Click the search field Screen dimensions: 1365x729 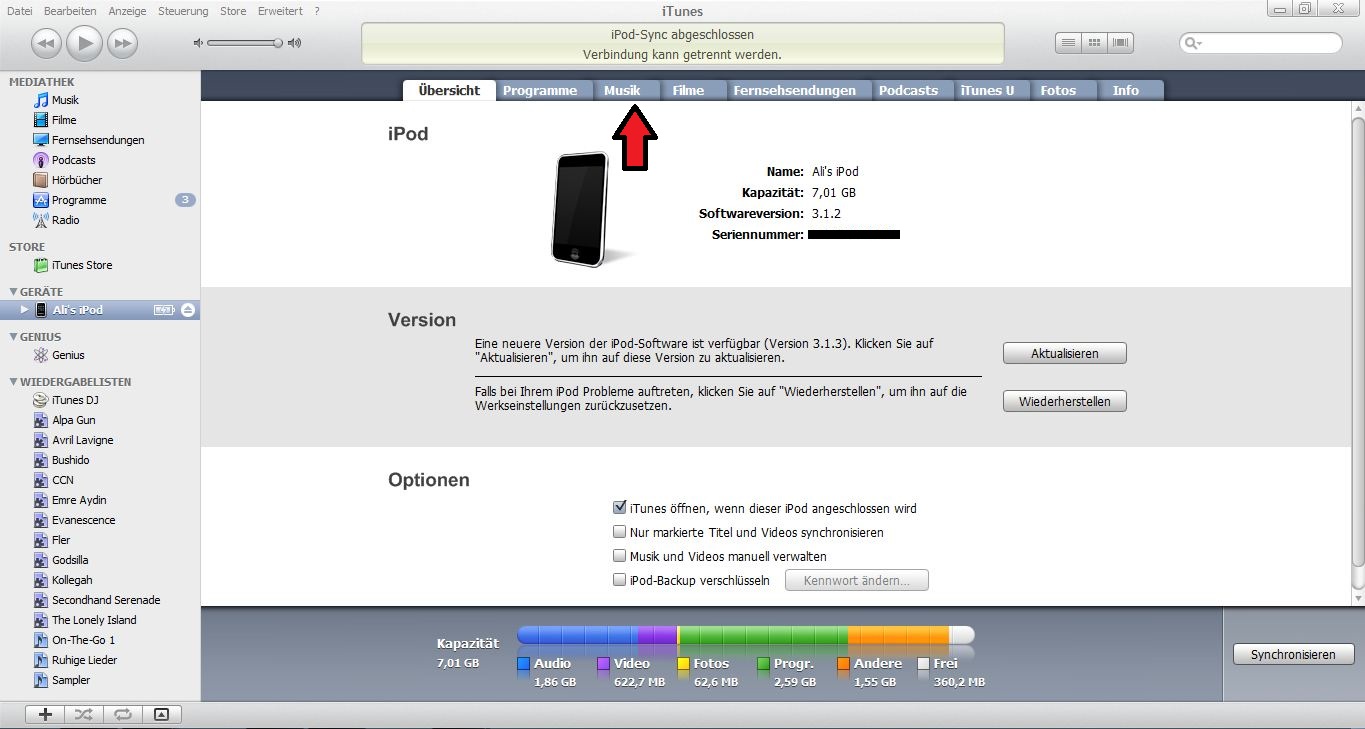pyautogui.click(x=1261, y=43)
